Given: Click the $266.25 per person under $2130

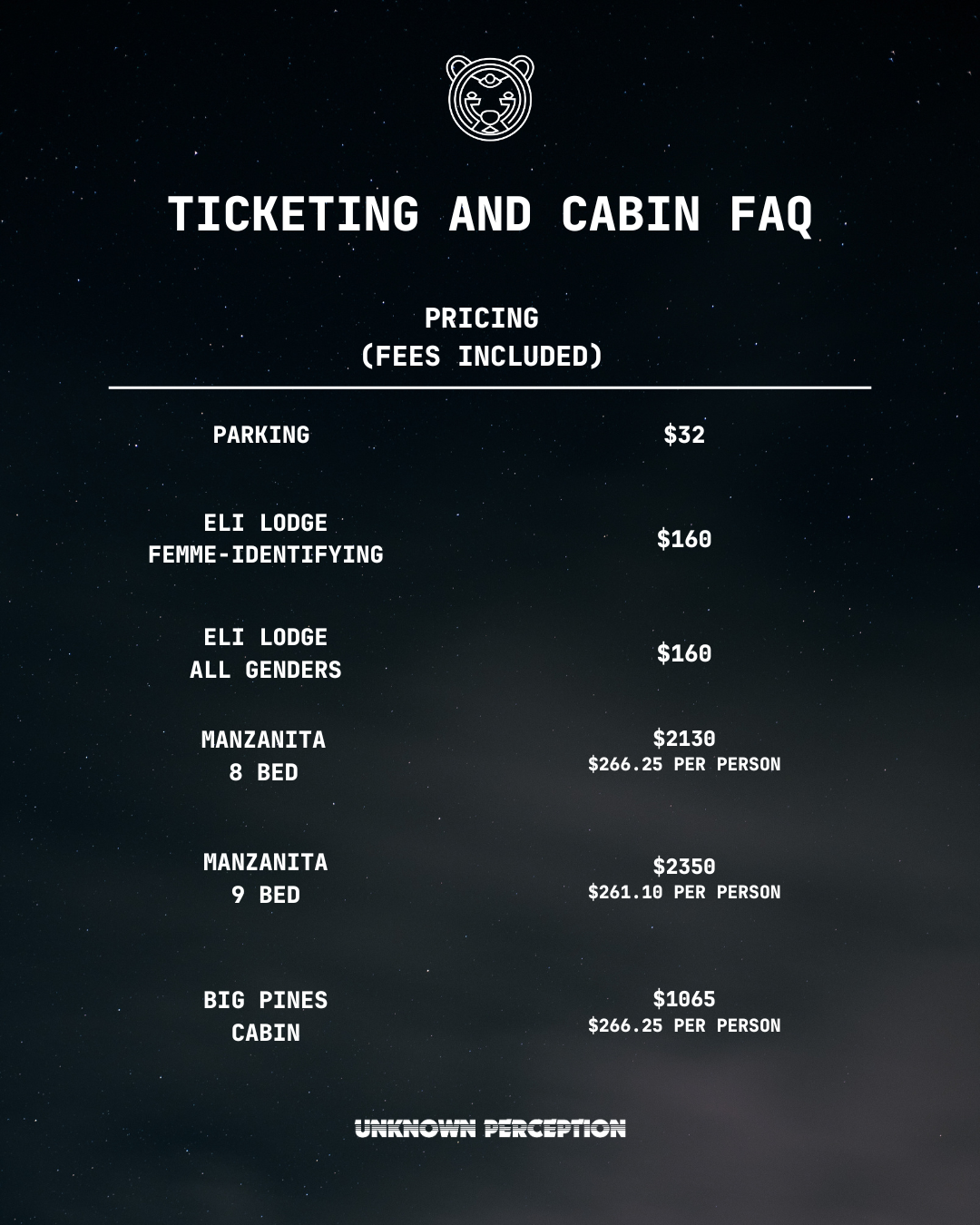Looking at the screenshot, I should point(684,764).
